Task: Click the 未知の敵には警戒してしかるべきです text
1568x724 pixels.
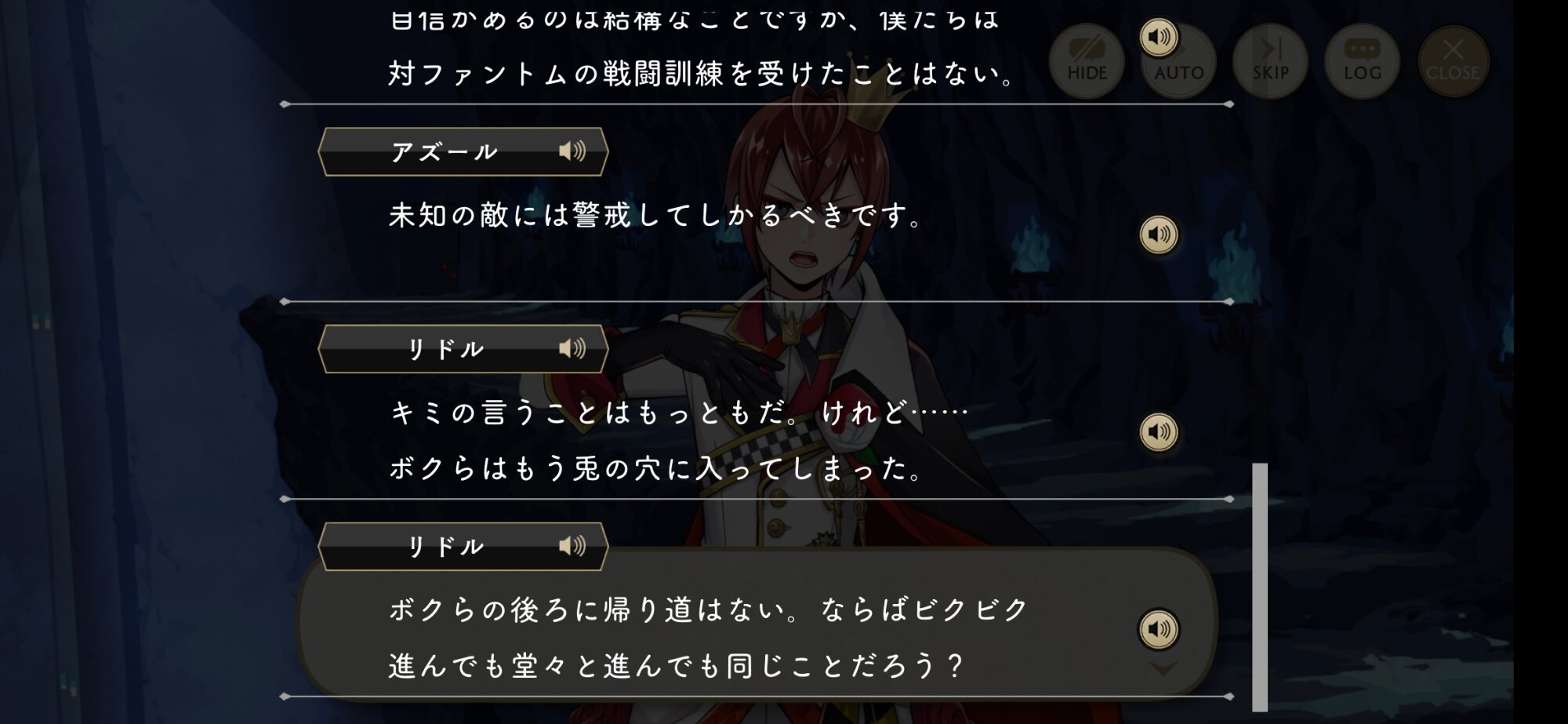Action: tap(656, 215)
